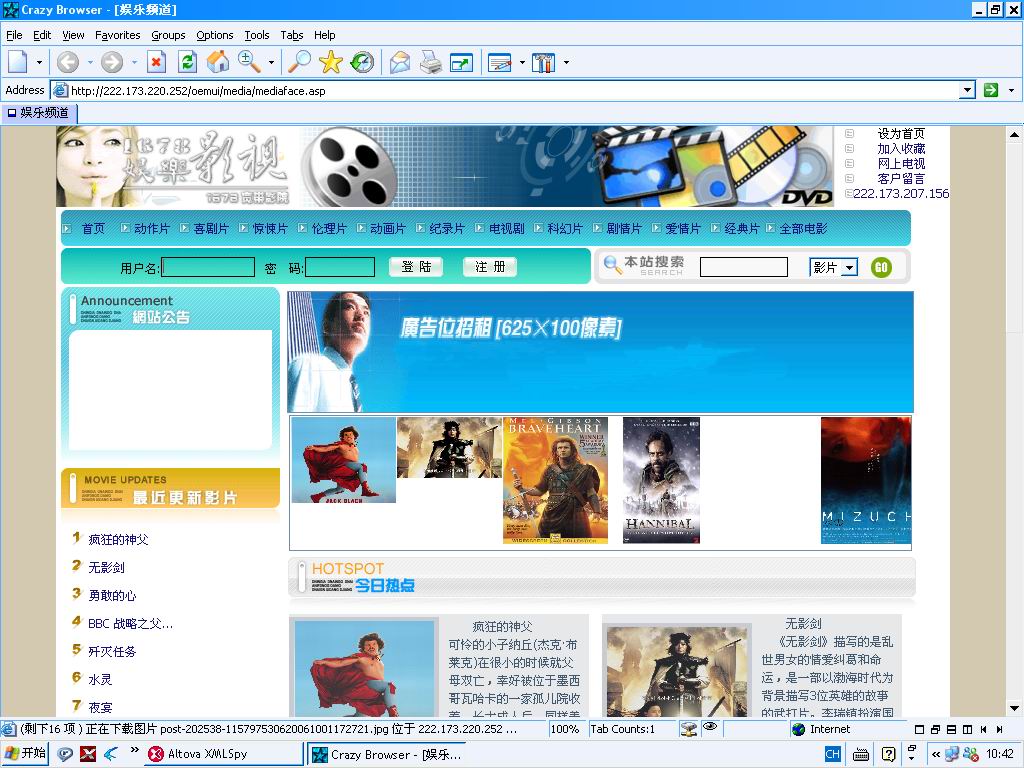Click the page scrollbar down arrow
This screenshot has width=1024, height=768.
coord(1014,708)
